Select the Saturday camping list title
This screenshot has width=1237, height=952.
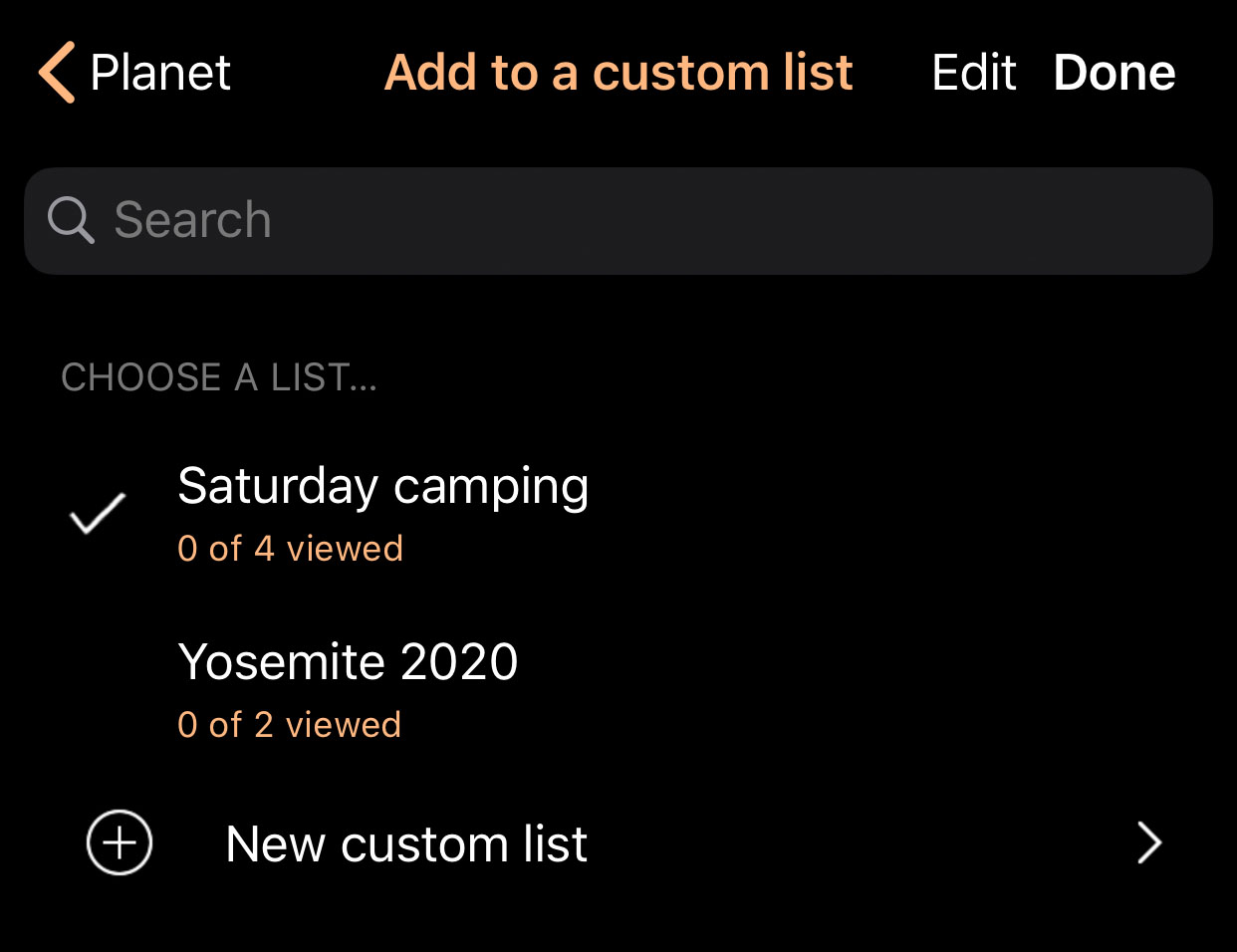tap(383, 487)
